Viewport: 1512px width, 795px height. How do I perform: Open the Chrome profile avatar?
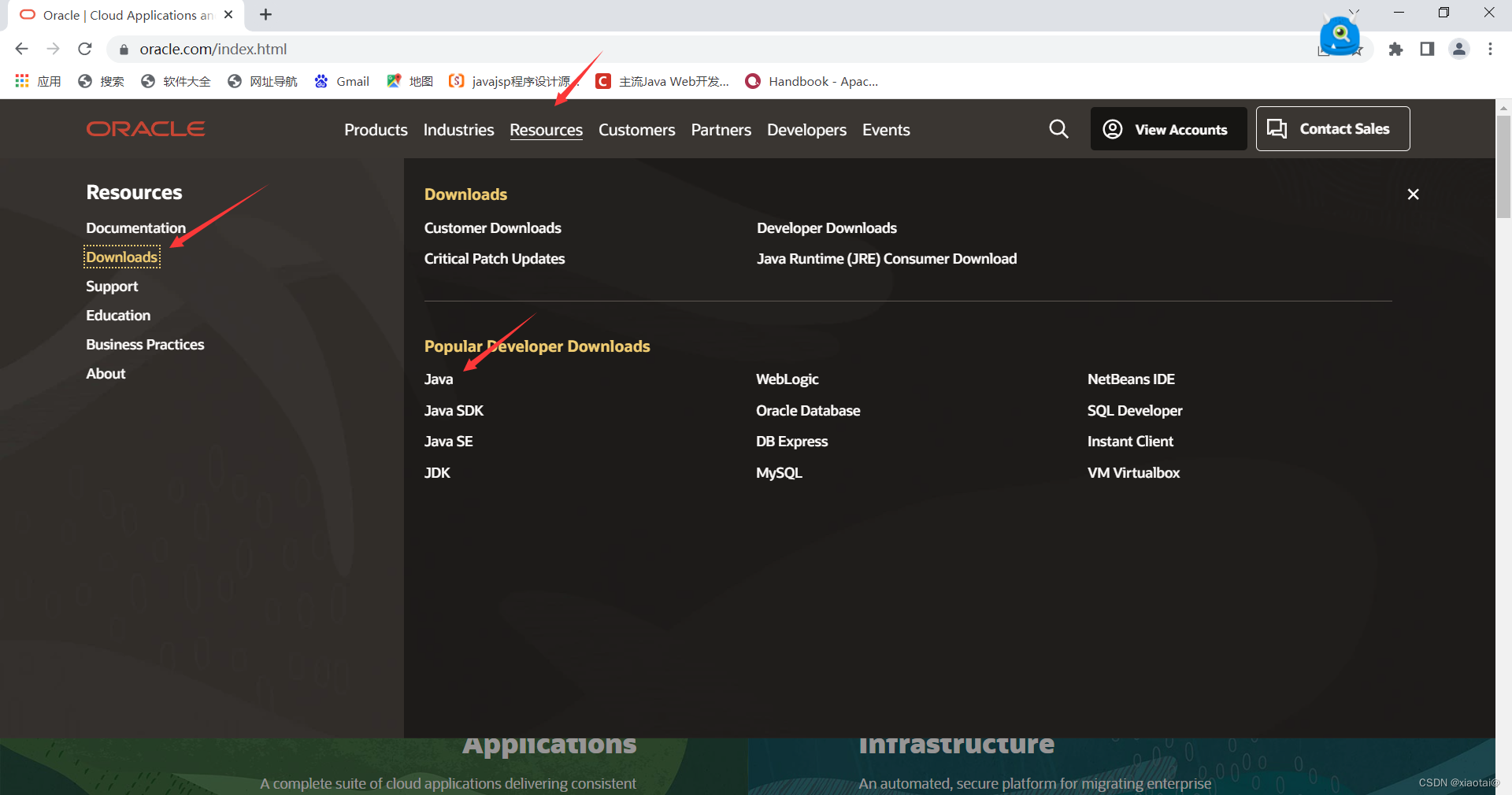pos(1458,49)
